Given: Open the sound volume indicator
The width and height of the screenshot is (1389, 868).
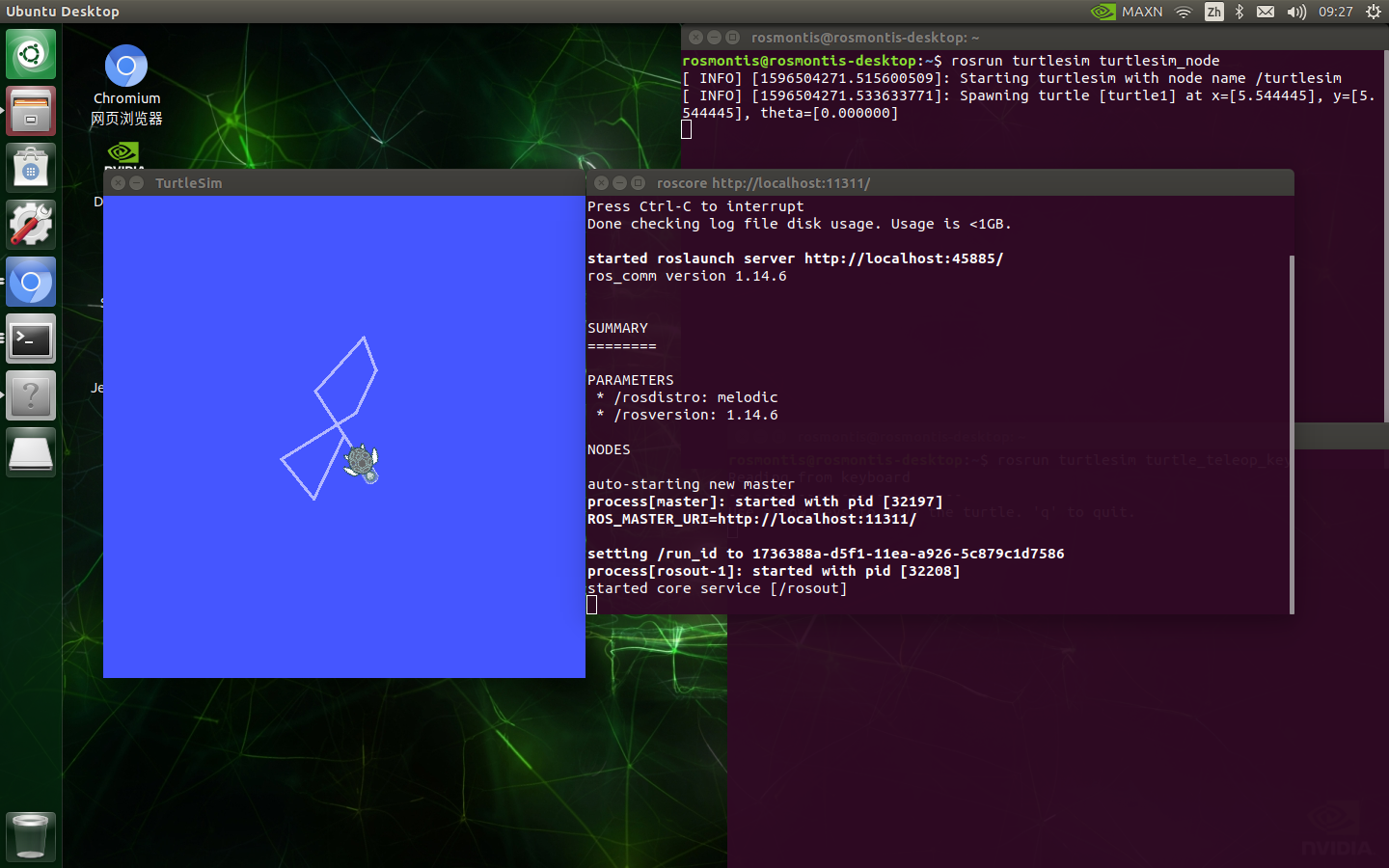Looking at the screenshot, I should 1296,12.
